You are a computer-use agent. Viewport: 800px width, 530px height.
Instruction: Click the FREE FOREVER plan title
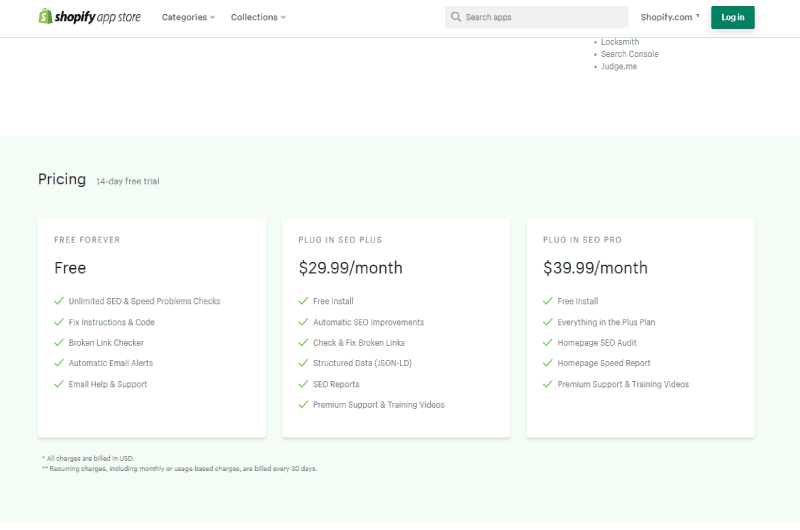point(87,240)
